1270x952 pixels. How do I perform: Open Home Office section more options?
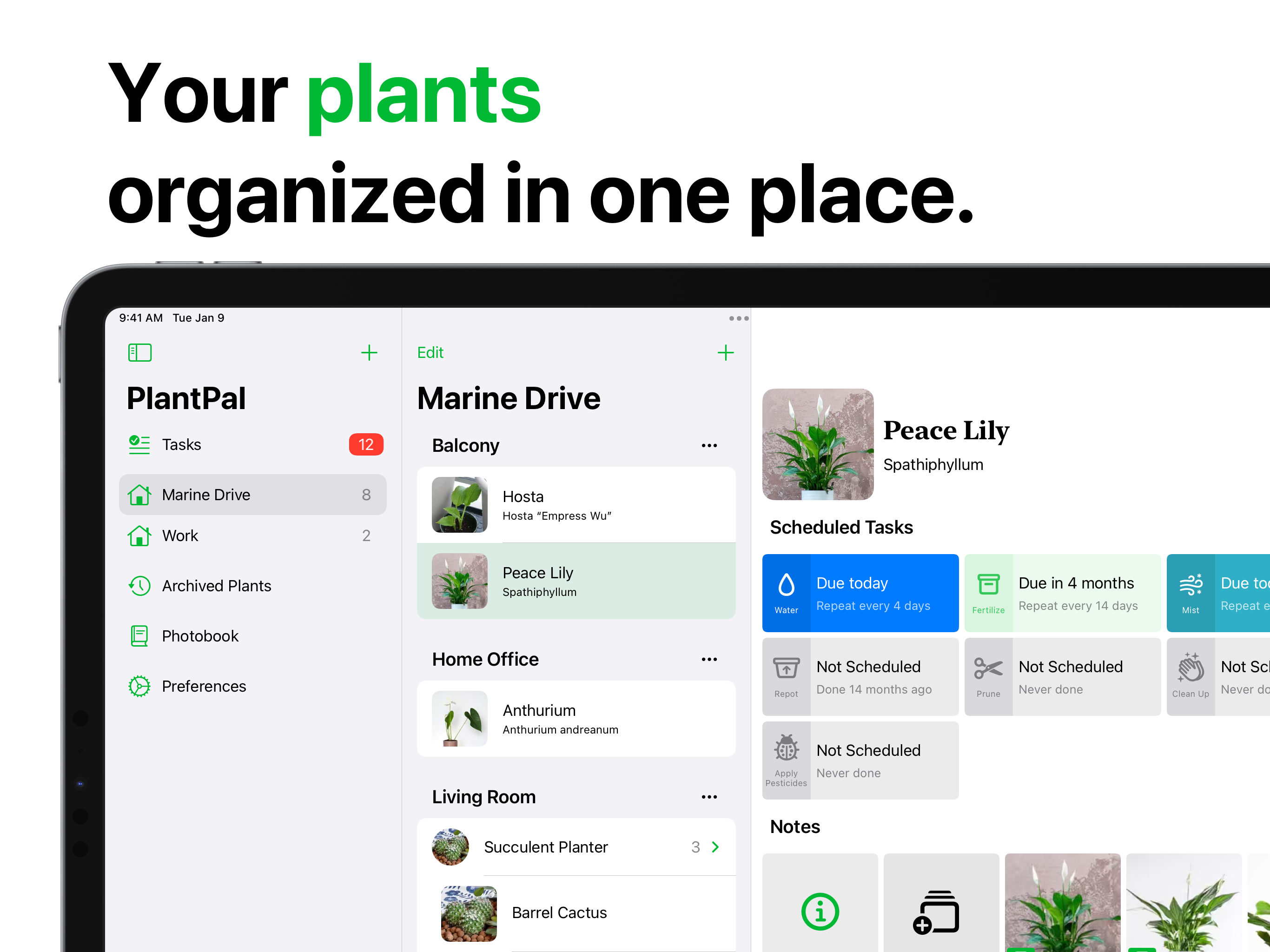(x=708, y=659)
